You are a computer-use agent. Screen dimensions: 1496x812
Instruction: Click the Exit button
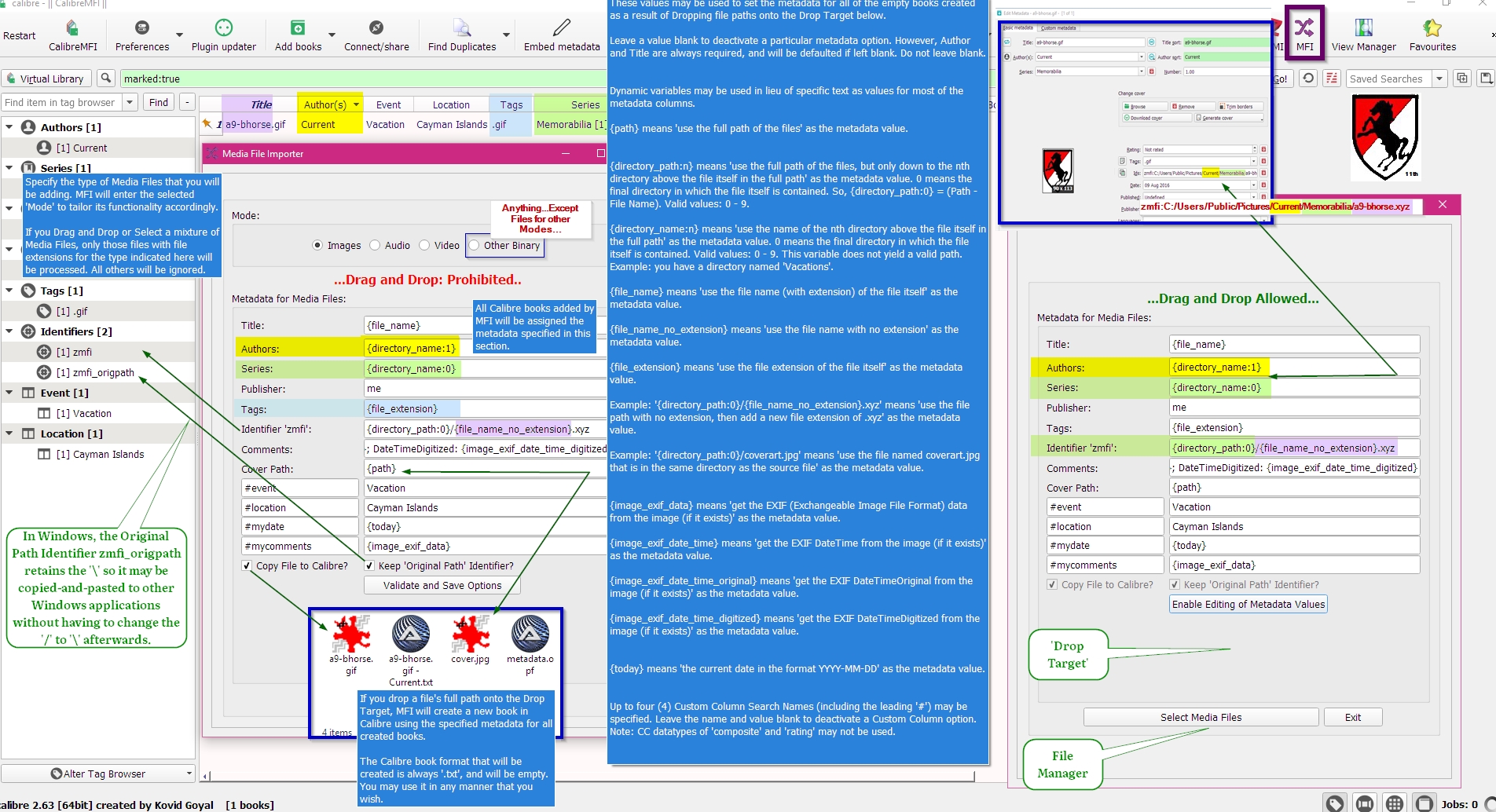point(1353,717)
